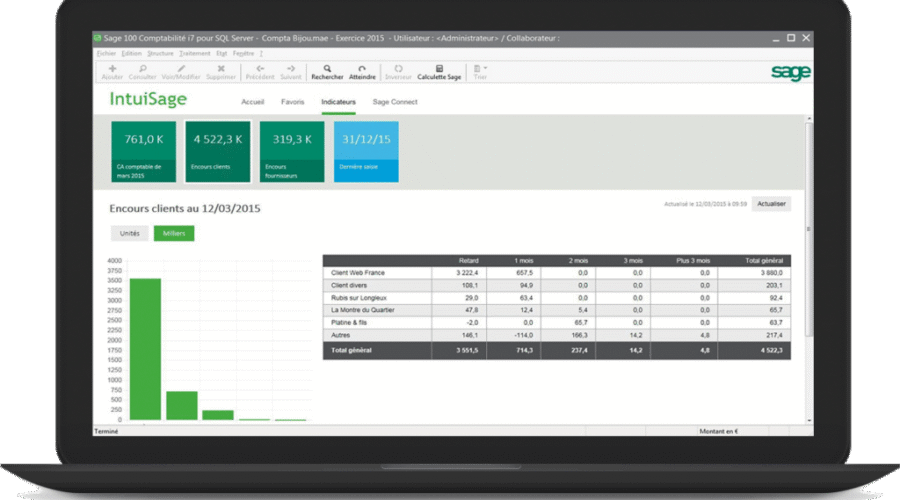Open the Edition menu
The image size is (900, 500).
coord(131,53)
